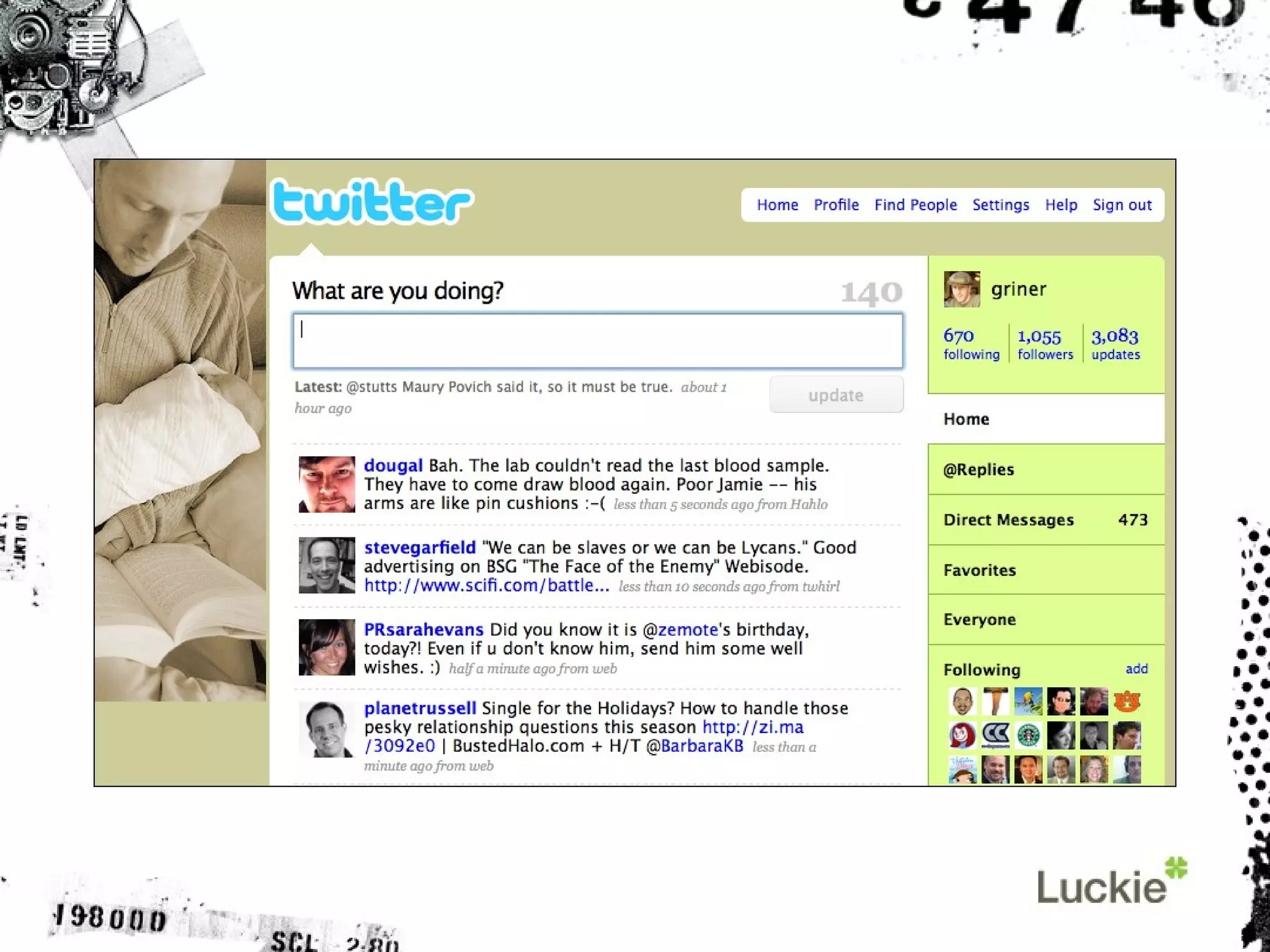
Task: Go to Find People in top navigation
Action: 915,205
